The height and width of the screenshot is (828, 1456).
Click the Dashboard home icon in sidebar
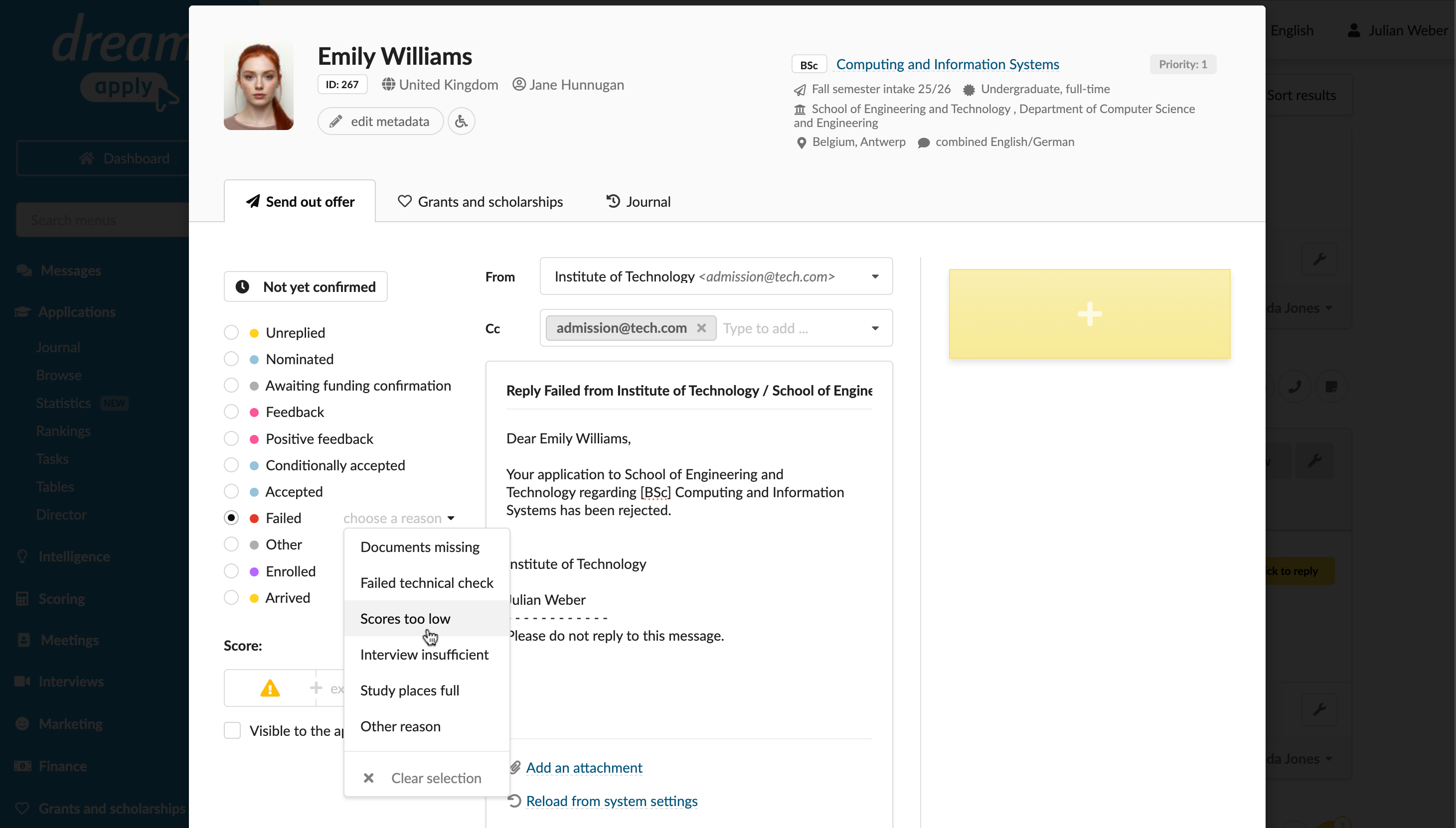87,158
